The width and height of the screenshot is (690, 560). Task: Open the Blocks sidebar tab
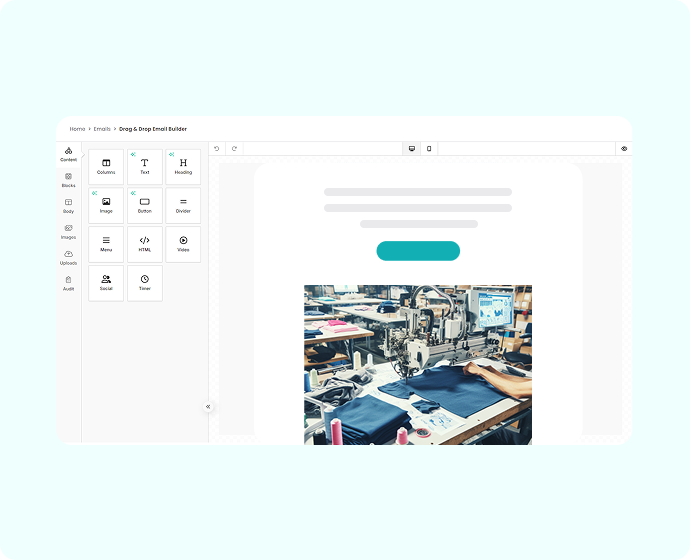pos(68,180)
